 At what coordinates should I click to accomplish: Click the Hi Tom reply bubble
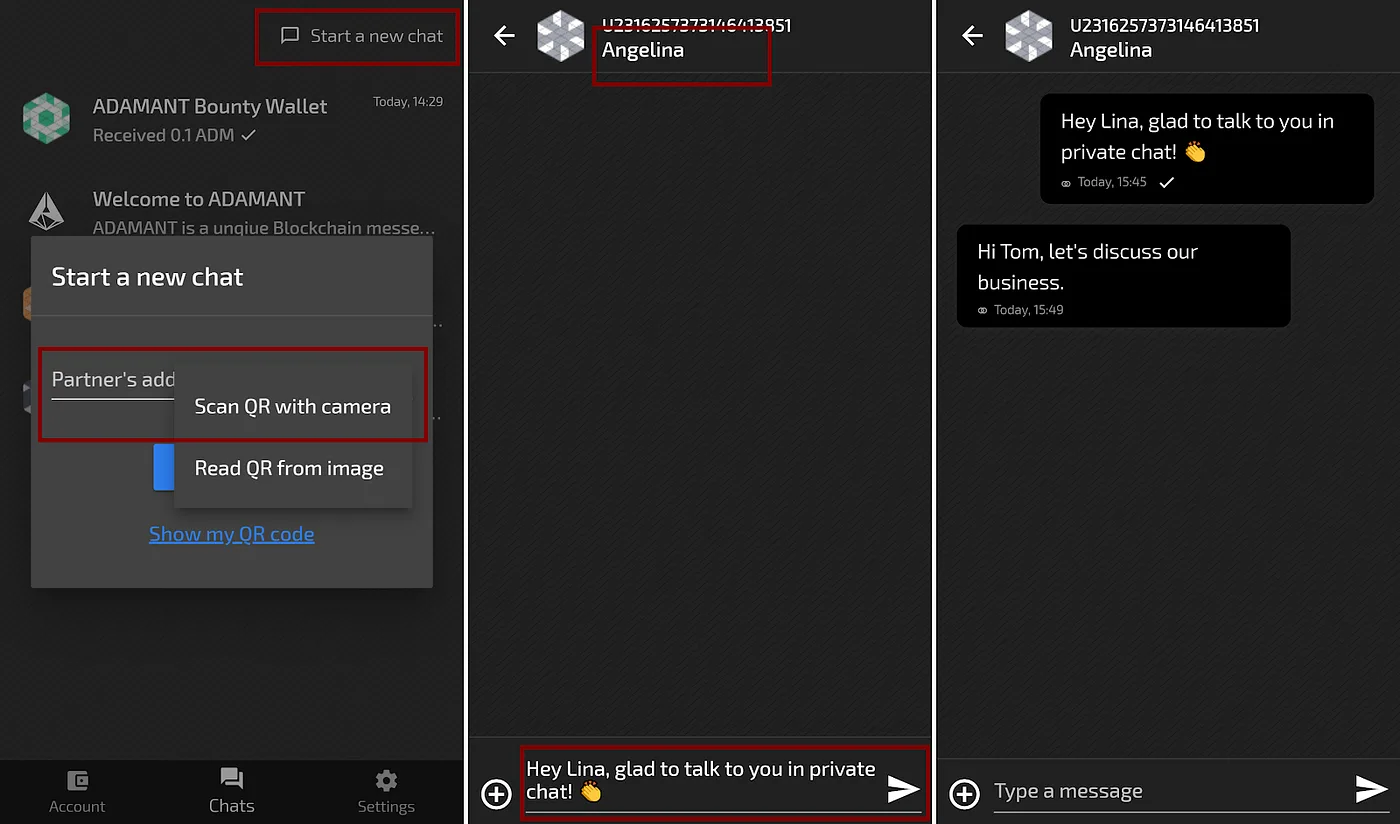pos(1124,276)
